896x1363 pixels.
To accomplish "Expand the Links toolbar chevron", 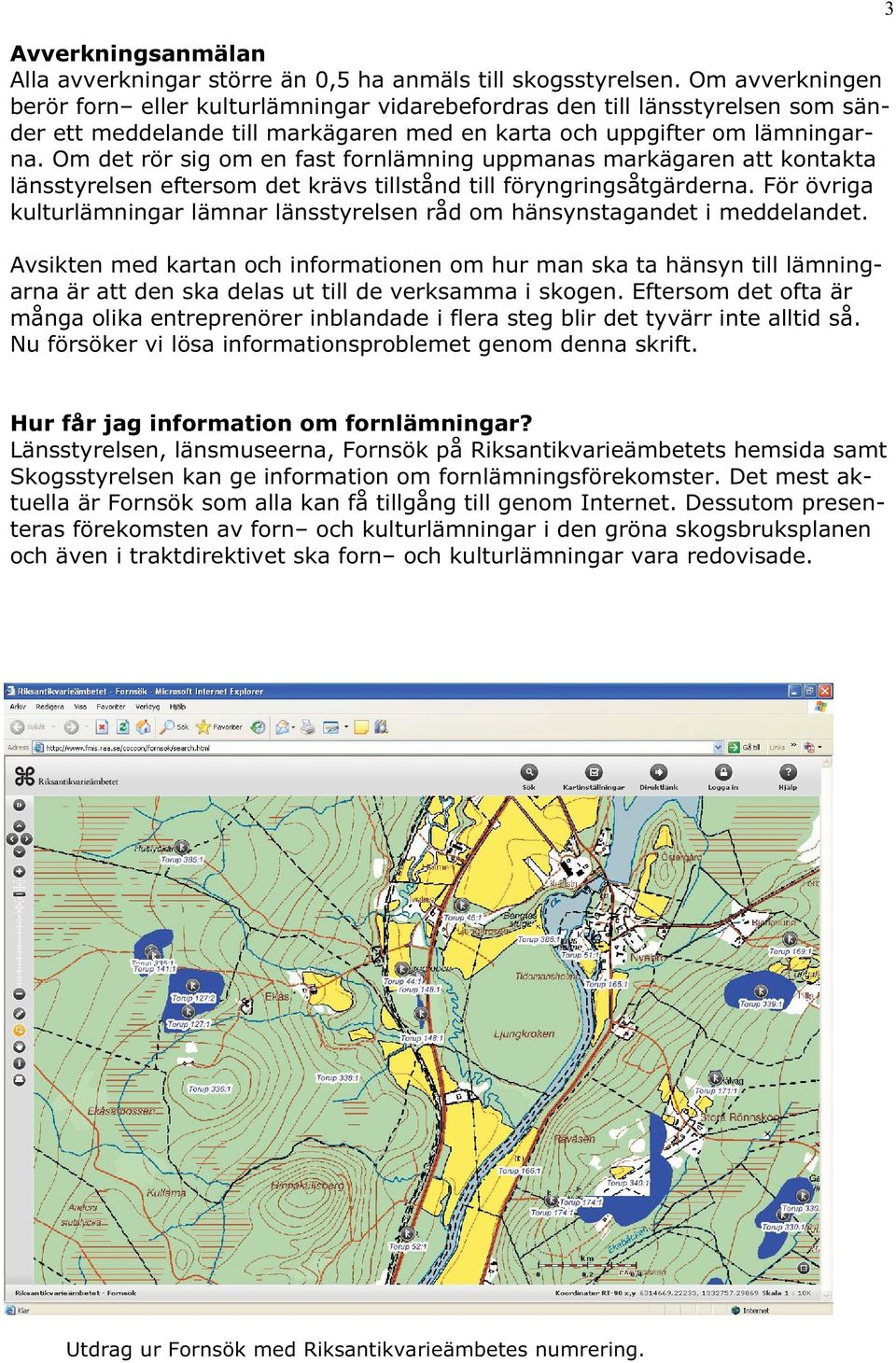I will pos(793,745).
